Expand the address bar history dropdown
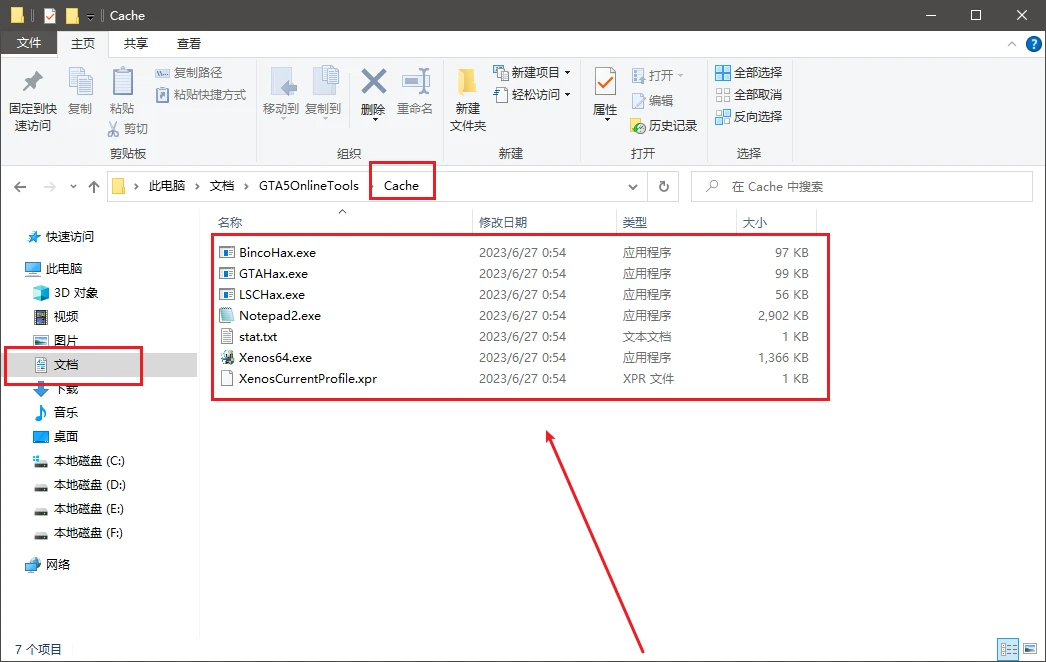Screen dimensions: 1046x662 tap(633, 186)
